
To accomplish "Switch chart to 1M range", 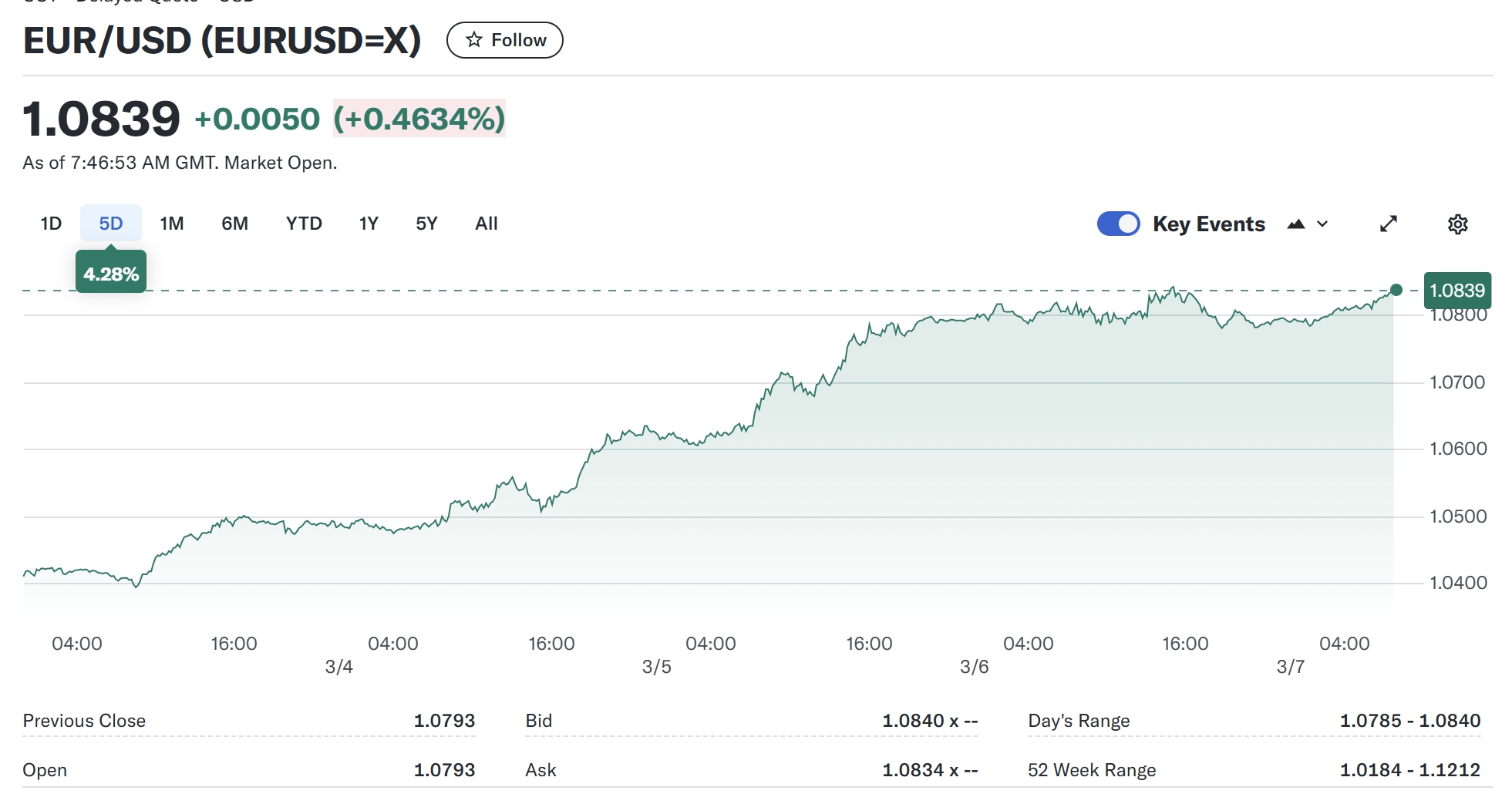I will pos(172,224).
